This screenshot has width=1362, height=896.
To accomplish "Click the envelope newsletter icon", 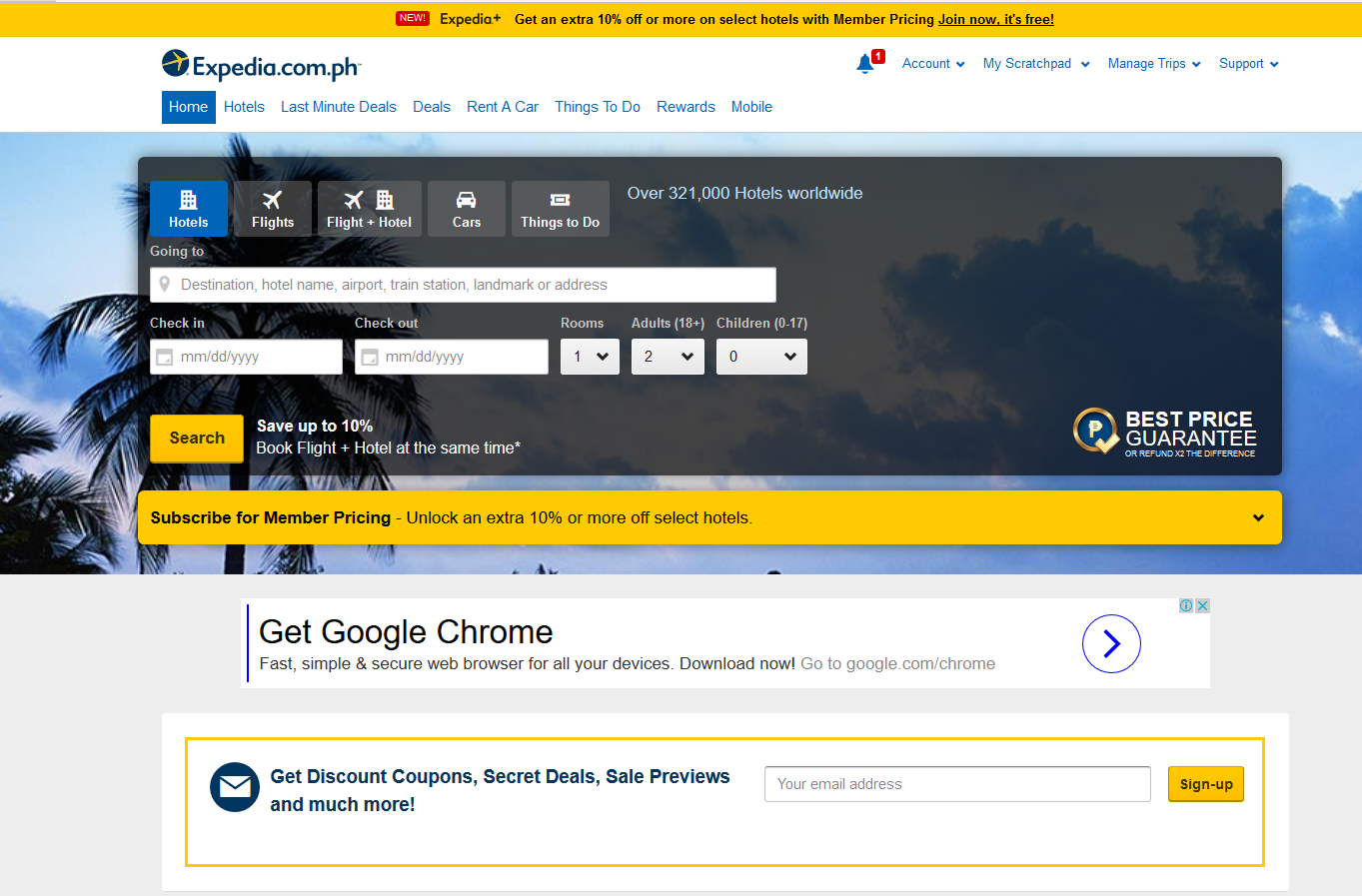I will pyautogui.click(x=235, y=787).
